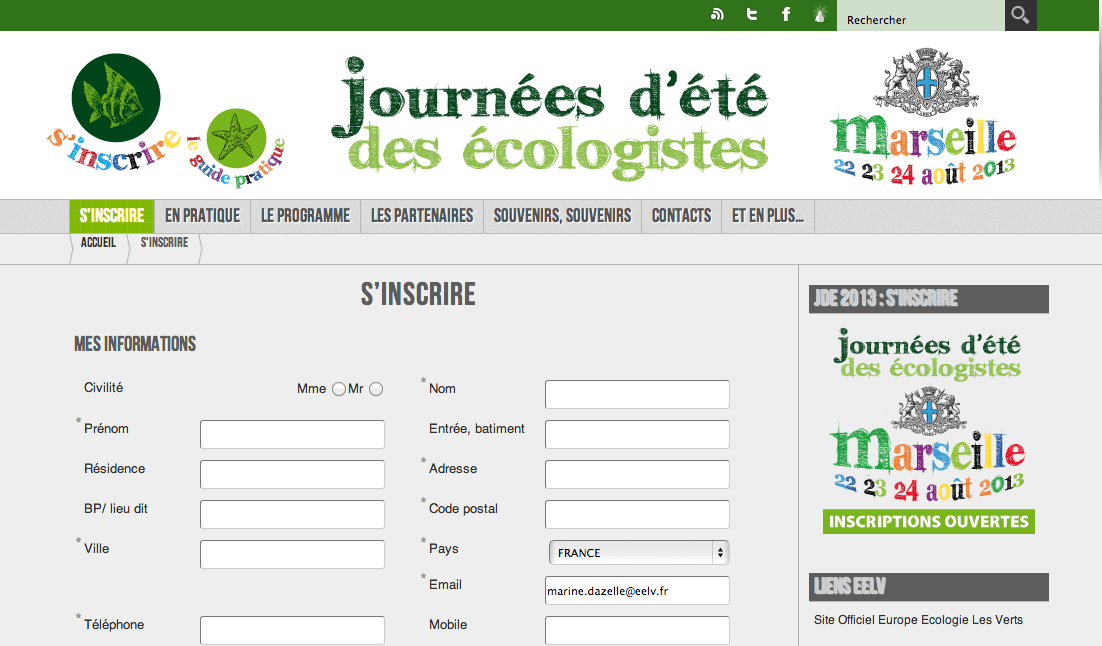This screenshot has height=646, width=1102.
Task: Click in the BP/ lieu dit input field
Action: pos(292,515)
